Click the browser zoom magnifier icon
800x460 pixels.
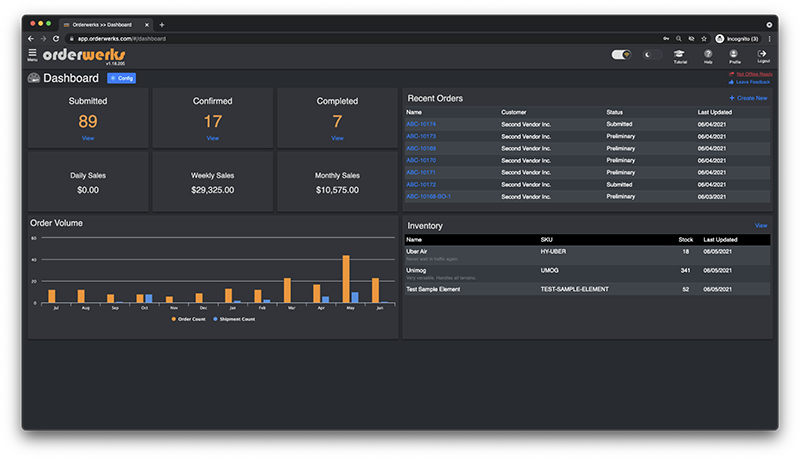(x=679, y=39)
